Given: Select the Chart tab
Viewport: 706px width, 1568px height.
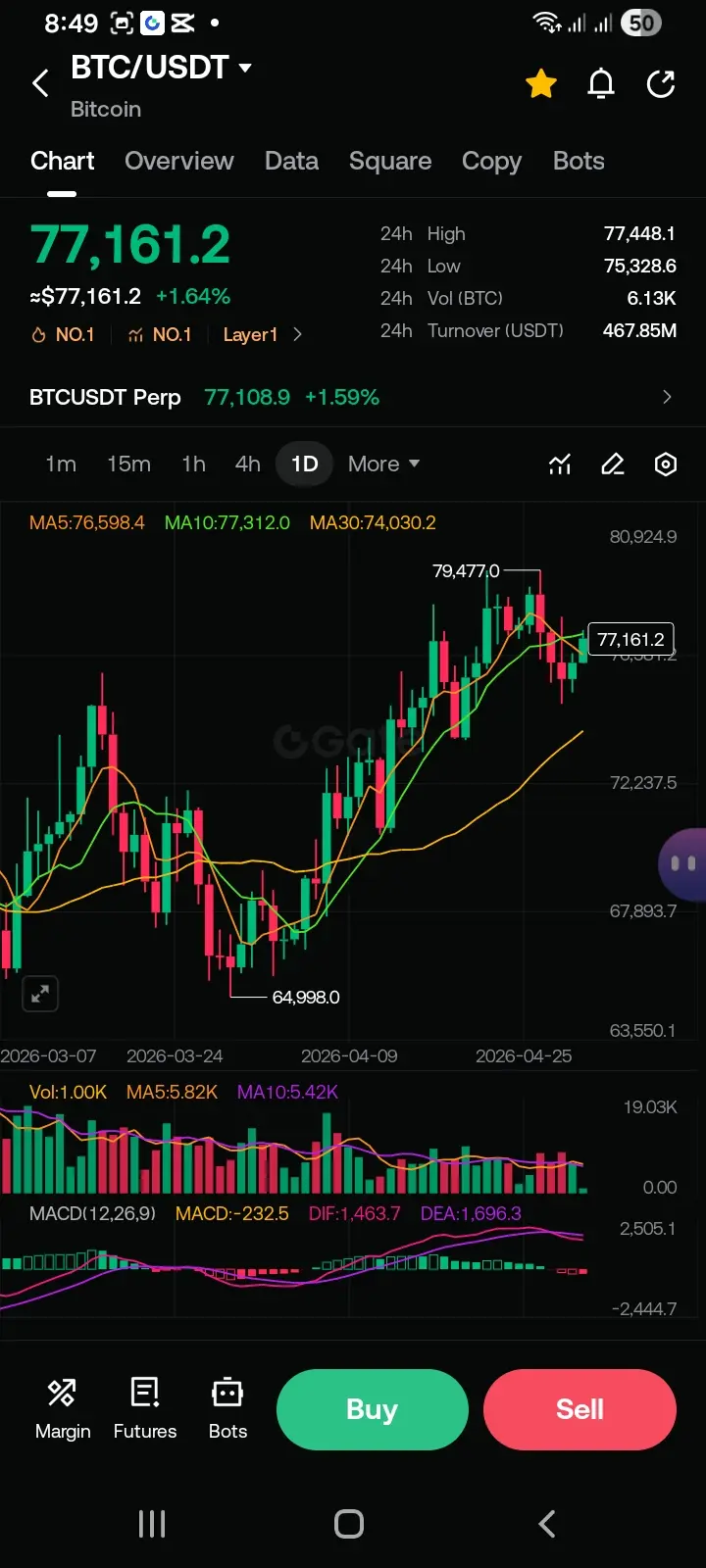Looking at the screenshot, I should click(62, 161).
